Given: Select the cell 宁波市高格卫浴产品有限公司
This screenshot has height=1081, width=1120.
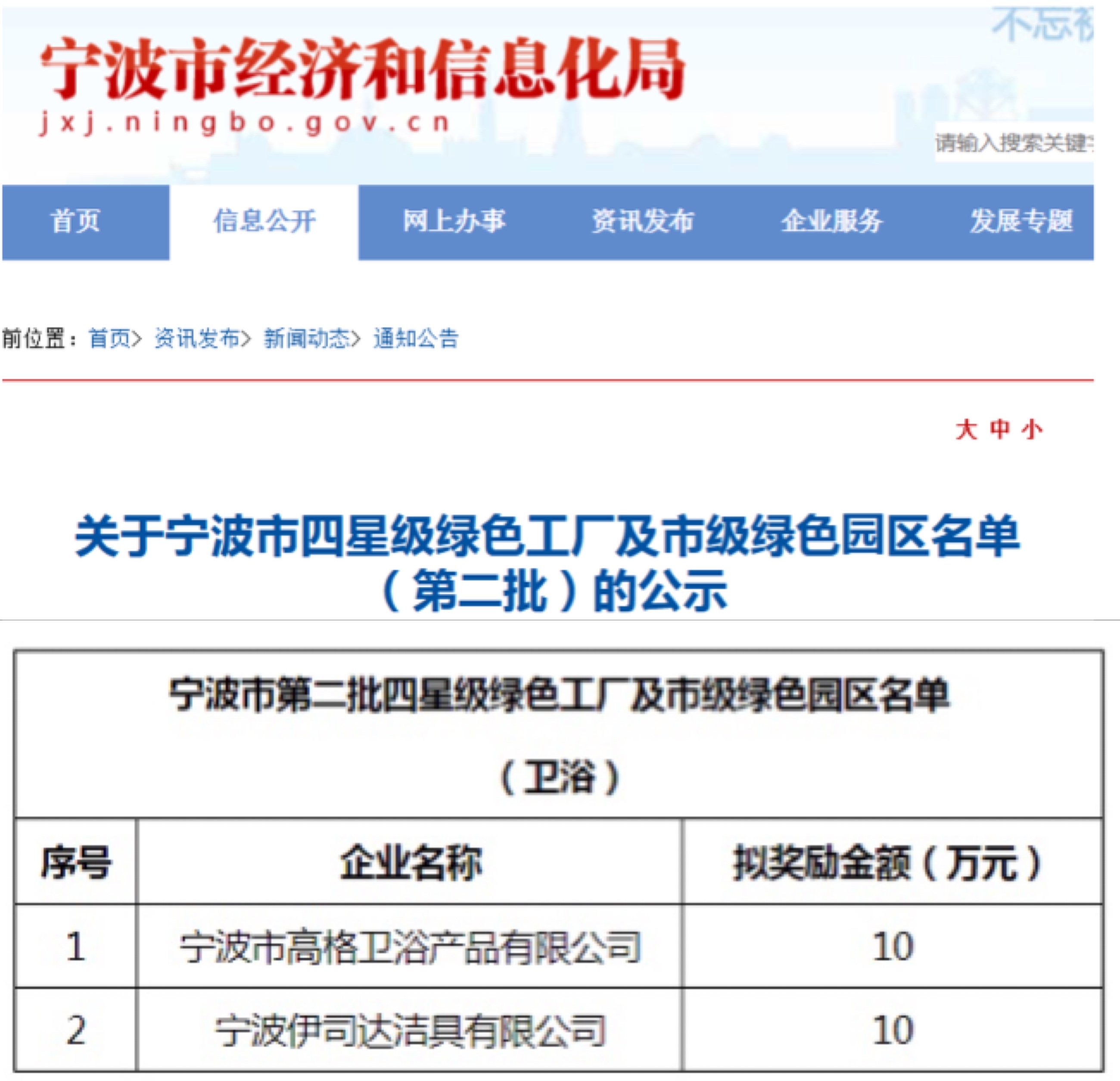Looking at the screenshot, I should pos(410,947).
